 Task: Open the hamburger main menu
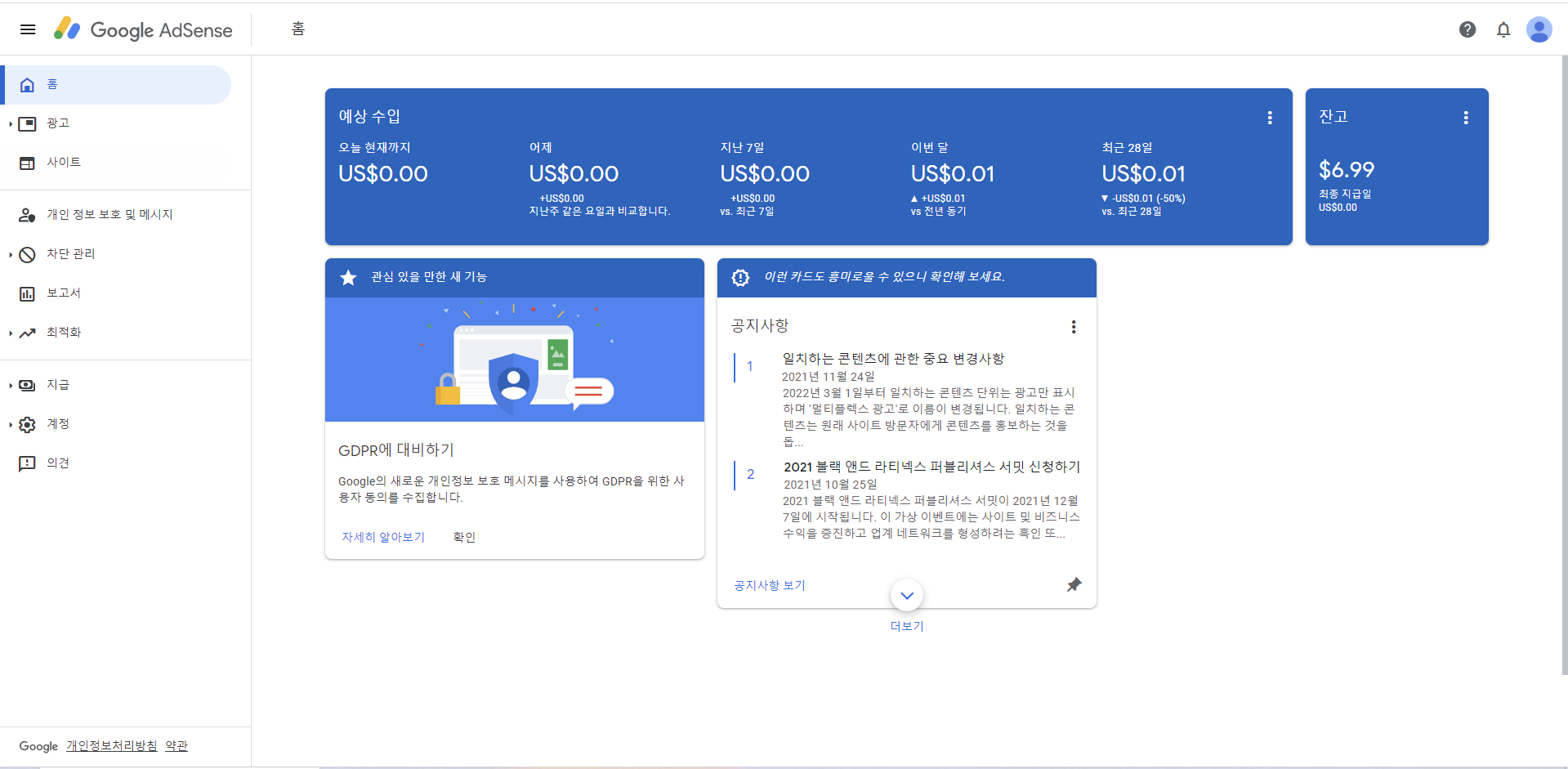(28, 29)
